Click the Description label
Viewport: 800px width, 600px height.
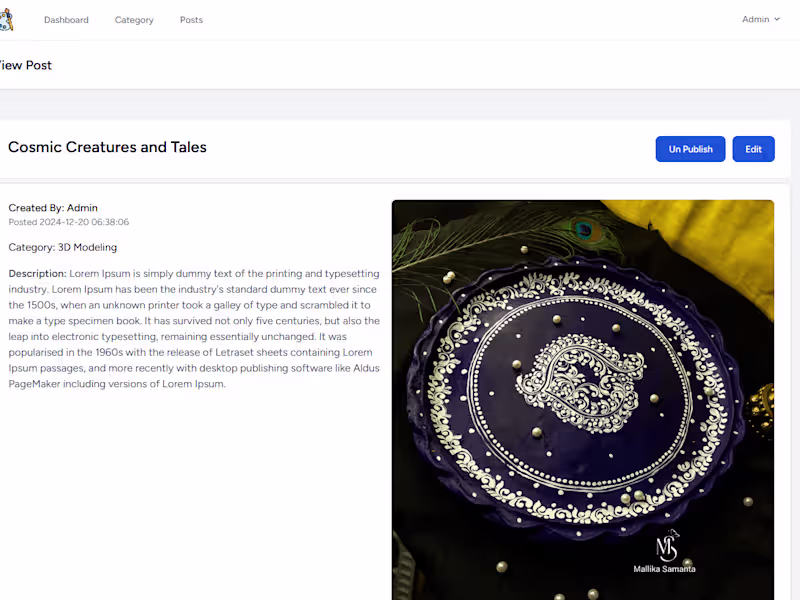(33, 273)
